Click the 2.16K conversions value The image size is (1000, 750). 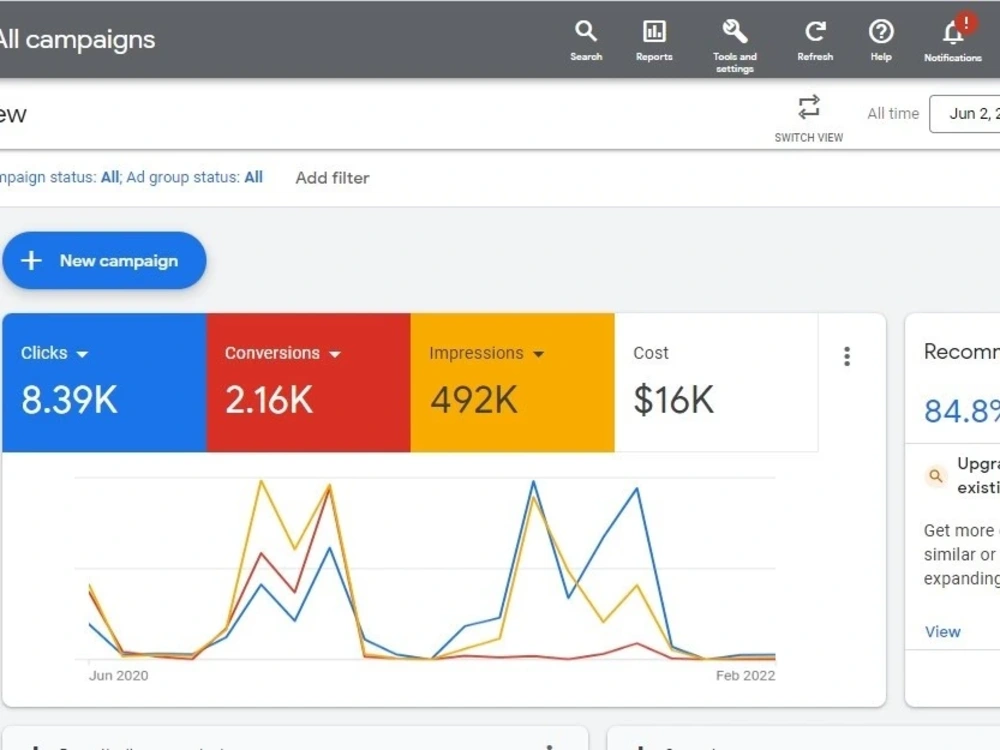coord(269,400)
